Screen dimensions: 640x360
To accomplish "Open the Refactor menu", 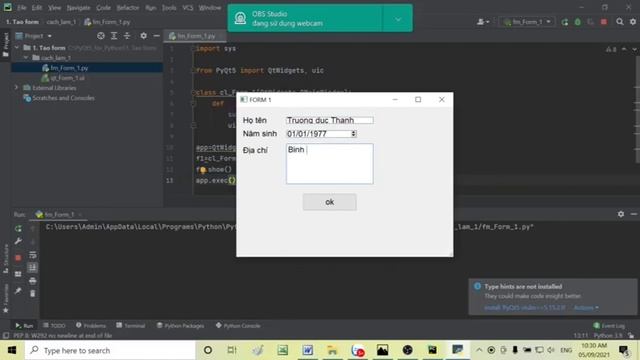I will 128,8.
